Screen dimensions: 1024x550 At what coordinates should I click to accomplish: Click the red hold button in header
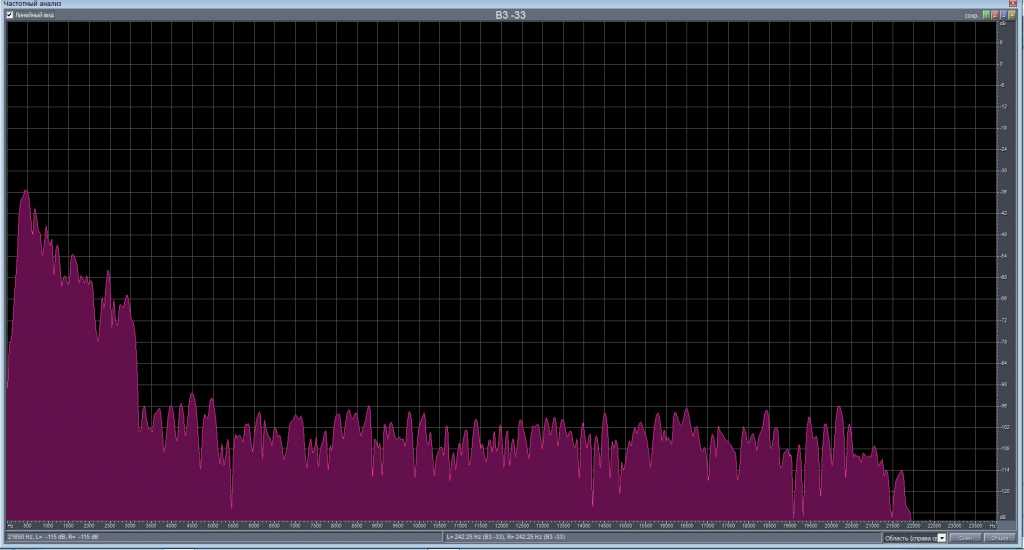click(x=995, y=14)
